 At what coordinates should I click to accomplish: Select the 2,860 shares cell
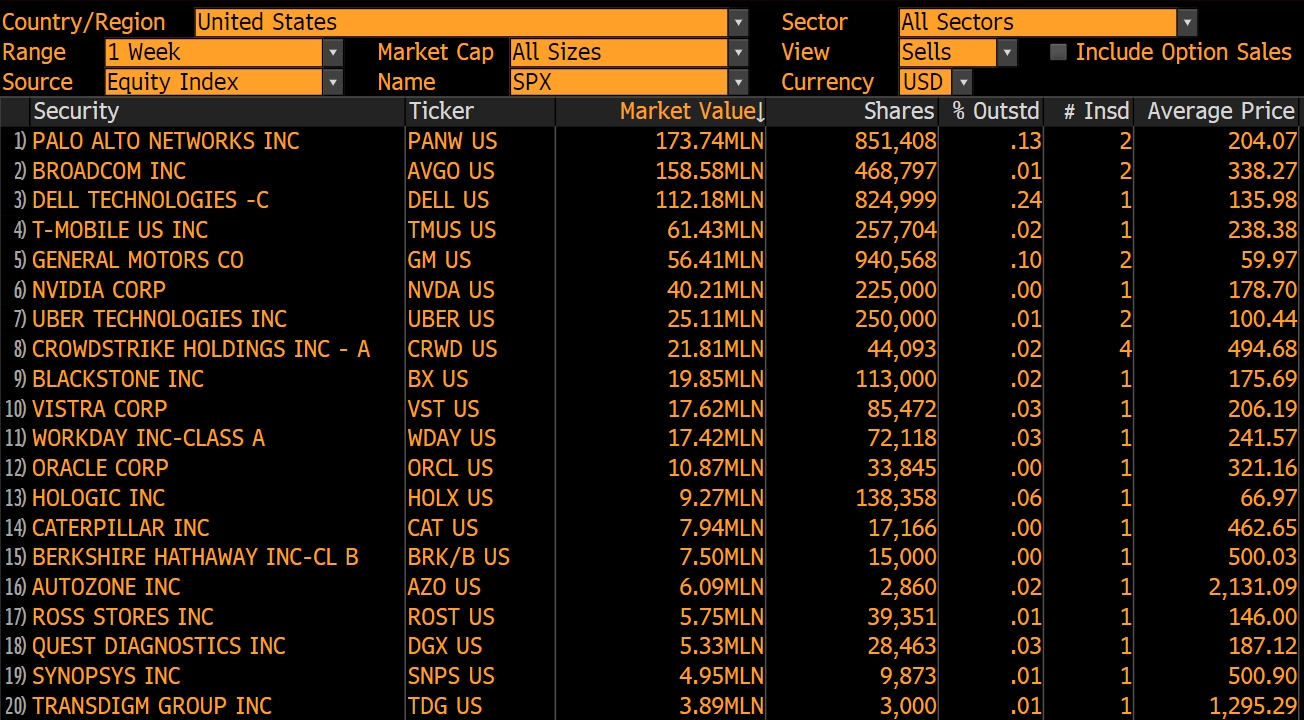[908, 587]
